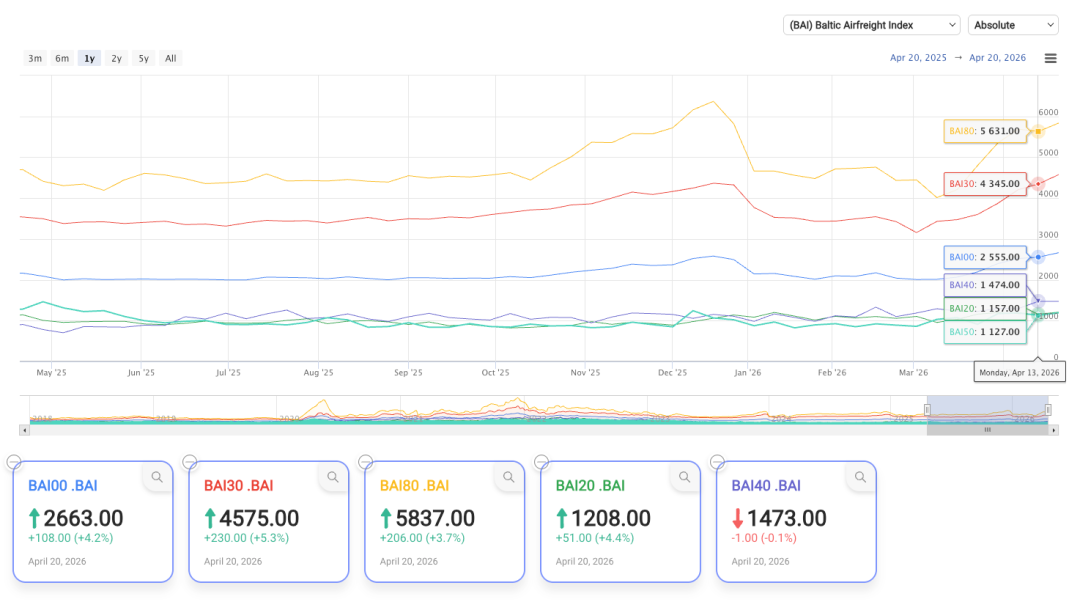Open the chart hamburger context menu
Viewport: 1080px width, 602px height.
tap(1050, 58)
